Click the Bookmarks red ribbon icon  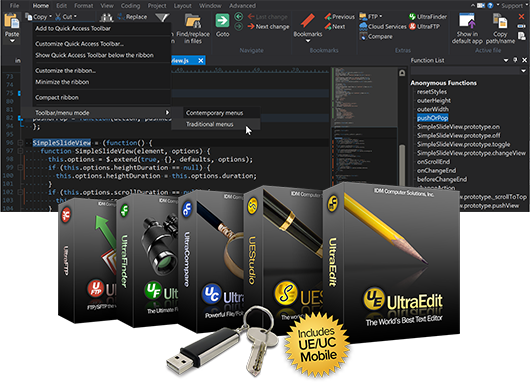tap(308, 21)
